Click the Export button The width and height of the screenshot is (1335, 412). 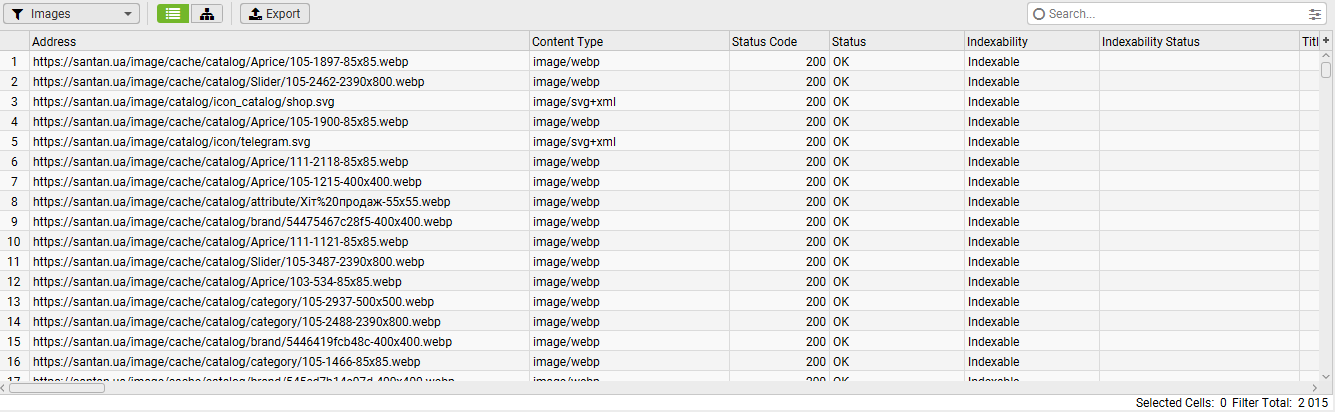275,14
